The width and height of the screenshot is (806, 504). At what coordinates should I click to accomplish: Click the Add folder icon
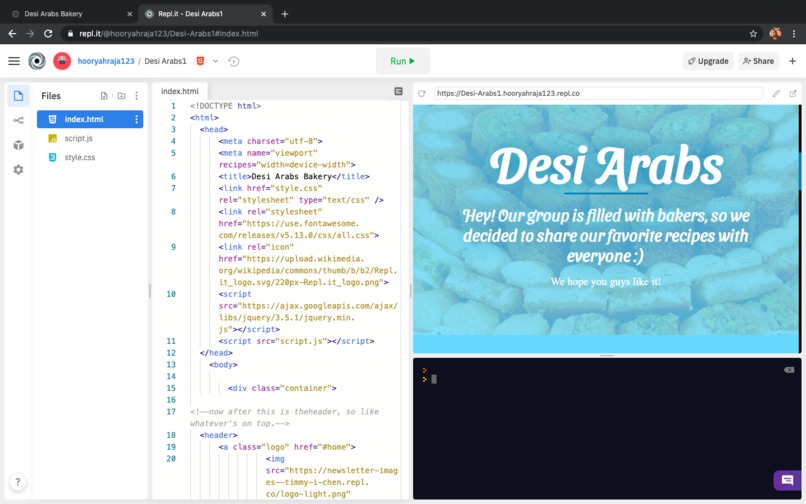click(121, 96)
